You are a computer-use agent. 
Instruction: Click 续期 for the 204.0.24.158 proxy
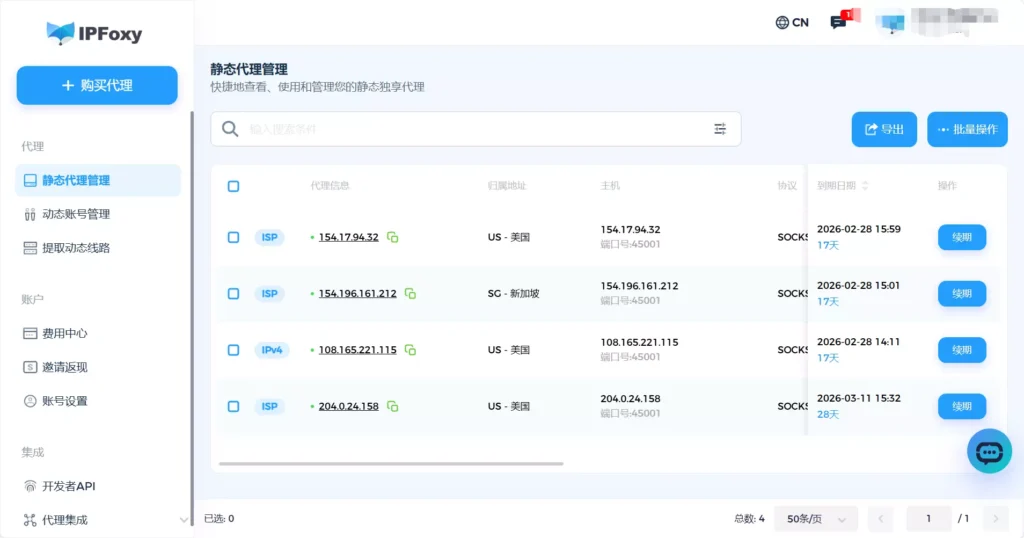coord(961,407)
